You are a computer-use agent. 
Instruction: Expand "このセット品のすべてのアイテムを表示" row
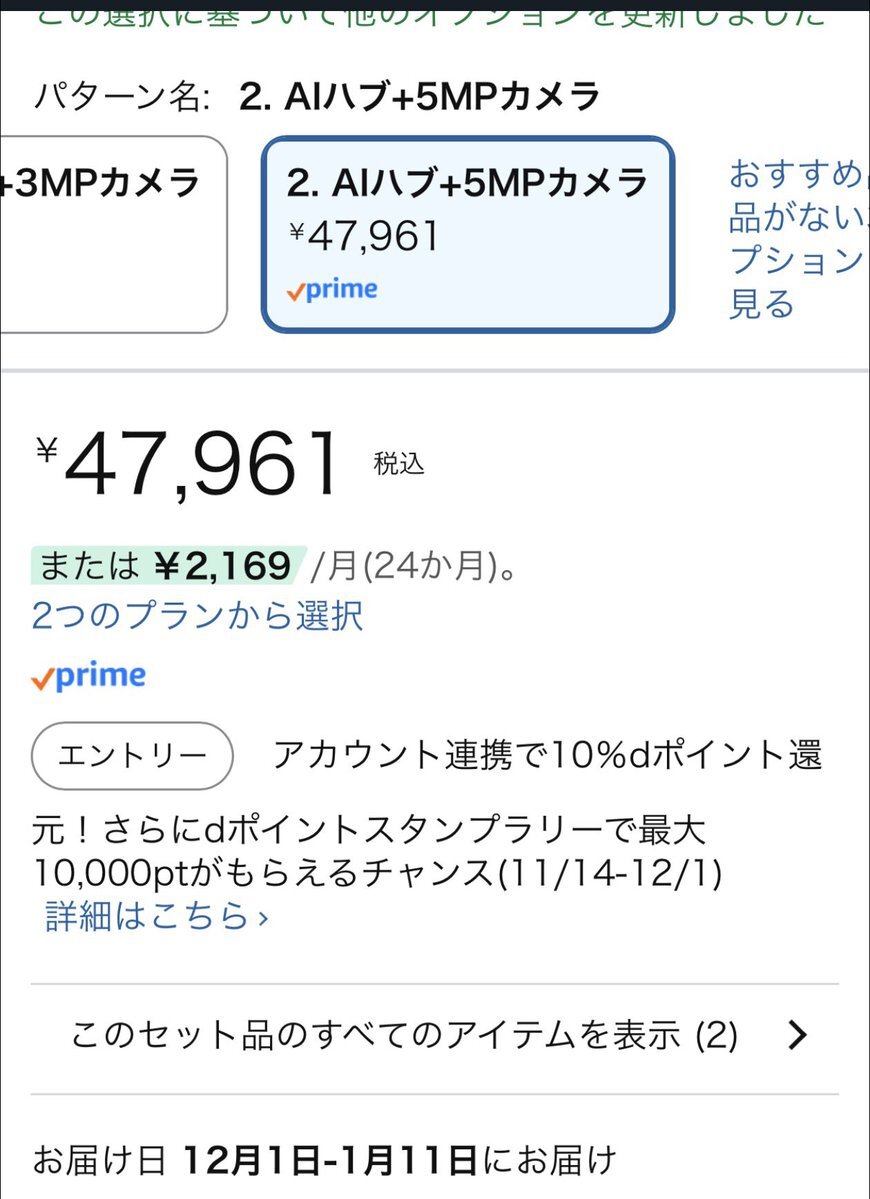click(x=404, y=1036)
